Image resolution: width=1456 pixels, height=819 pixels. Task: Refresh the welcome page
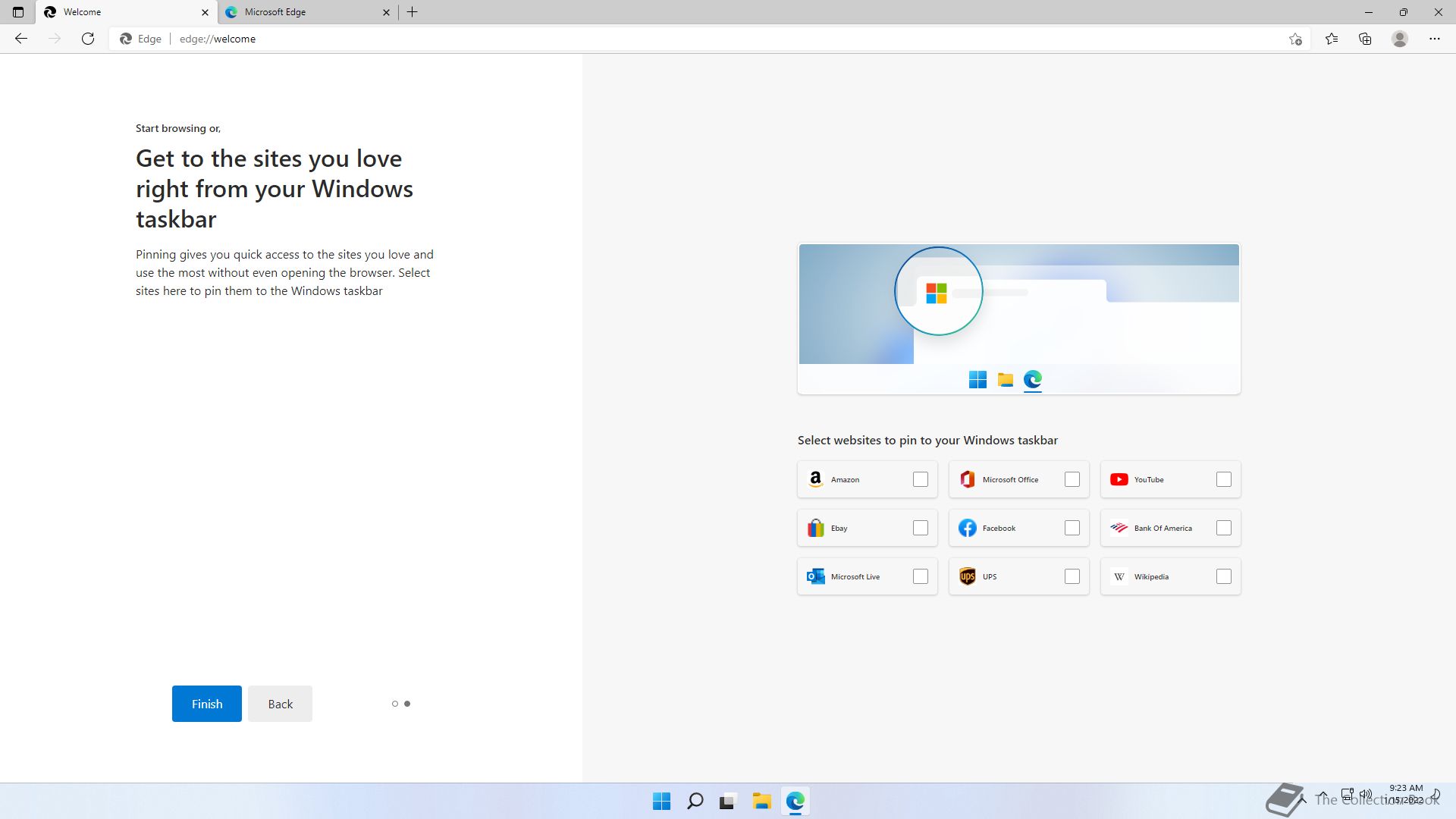click(x=88, y=39)
